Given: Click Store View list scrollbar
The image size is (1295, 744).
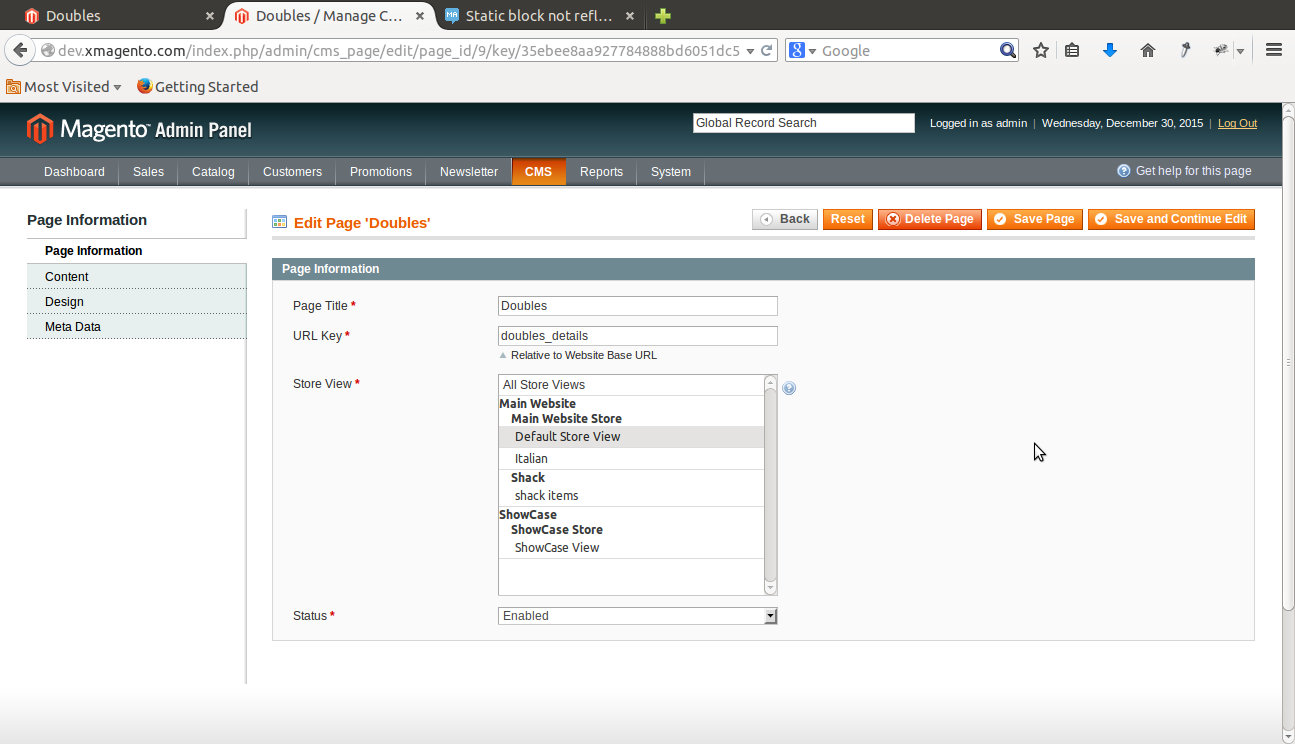Looking at the screenshot, I should coord(770,485).
